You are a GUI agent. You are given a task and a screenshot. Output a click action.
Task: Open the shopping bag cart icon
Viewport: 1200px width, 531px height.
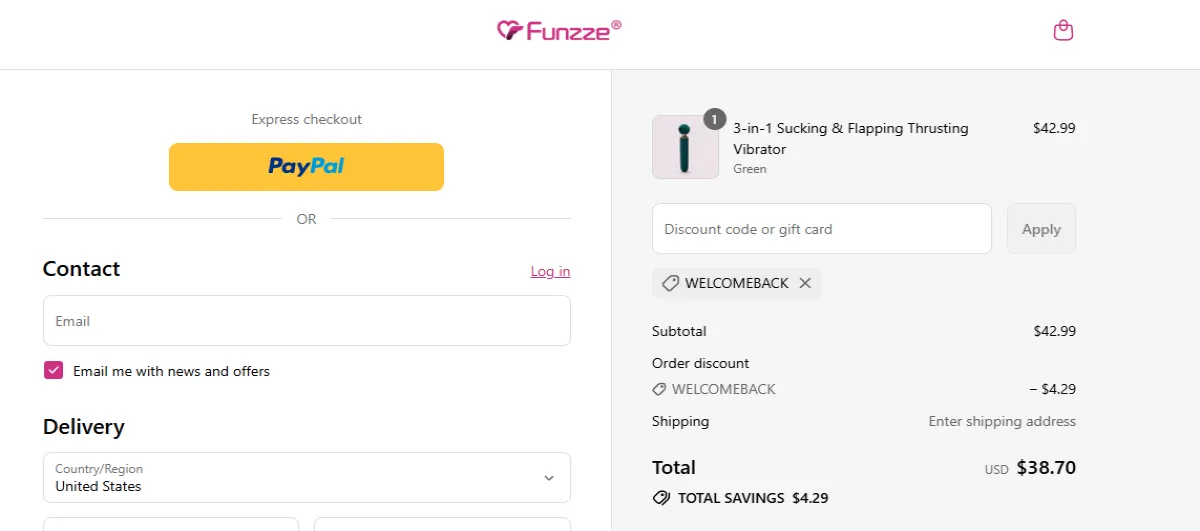coord(1063,31)
